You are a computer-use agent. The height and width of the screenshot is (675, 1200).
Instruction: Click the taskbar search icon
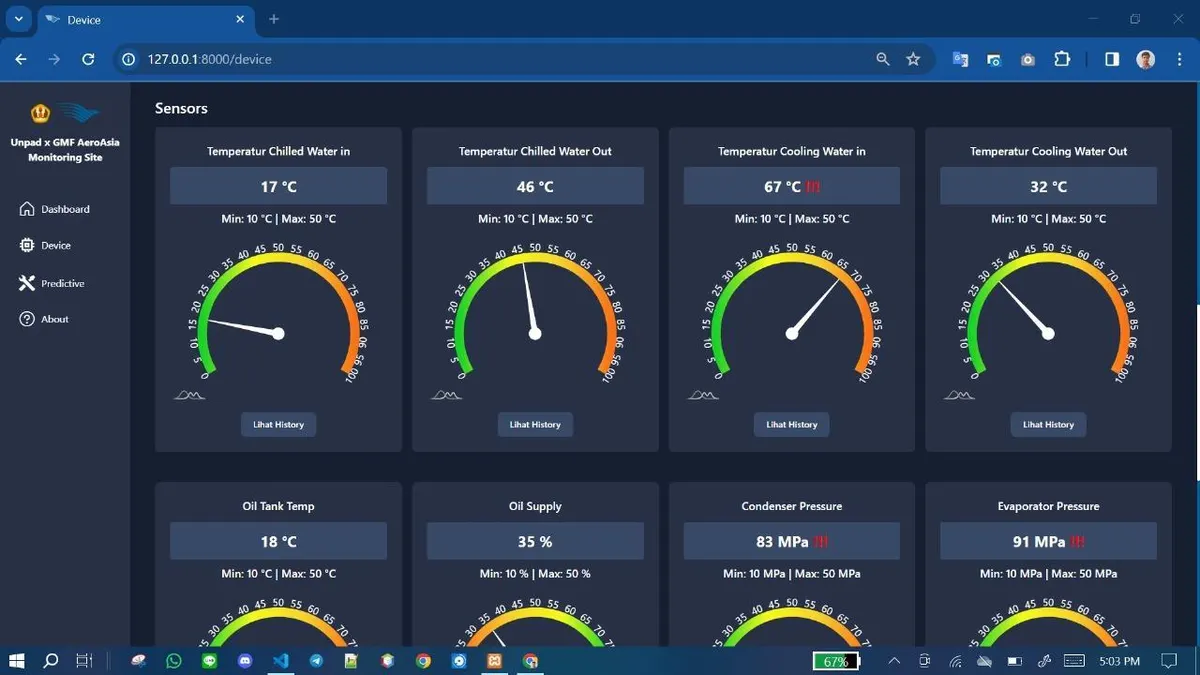pyautogui.click(x=51, y=660)
